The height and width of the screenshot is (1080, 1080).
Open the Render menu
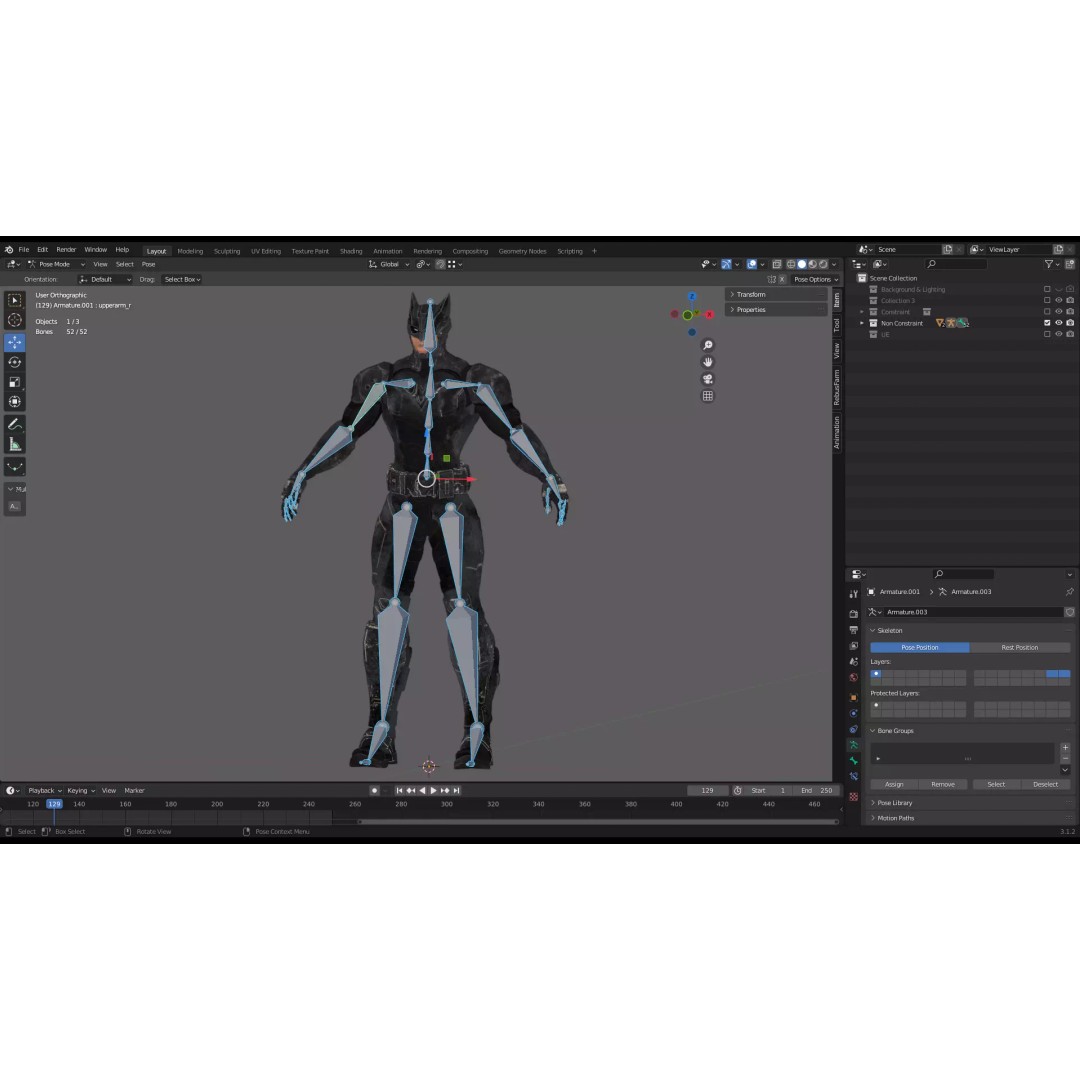tap(66, 250)
